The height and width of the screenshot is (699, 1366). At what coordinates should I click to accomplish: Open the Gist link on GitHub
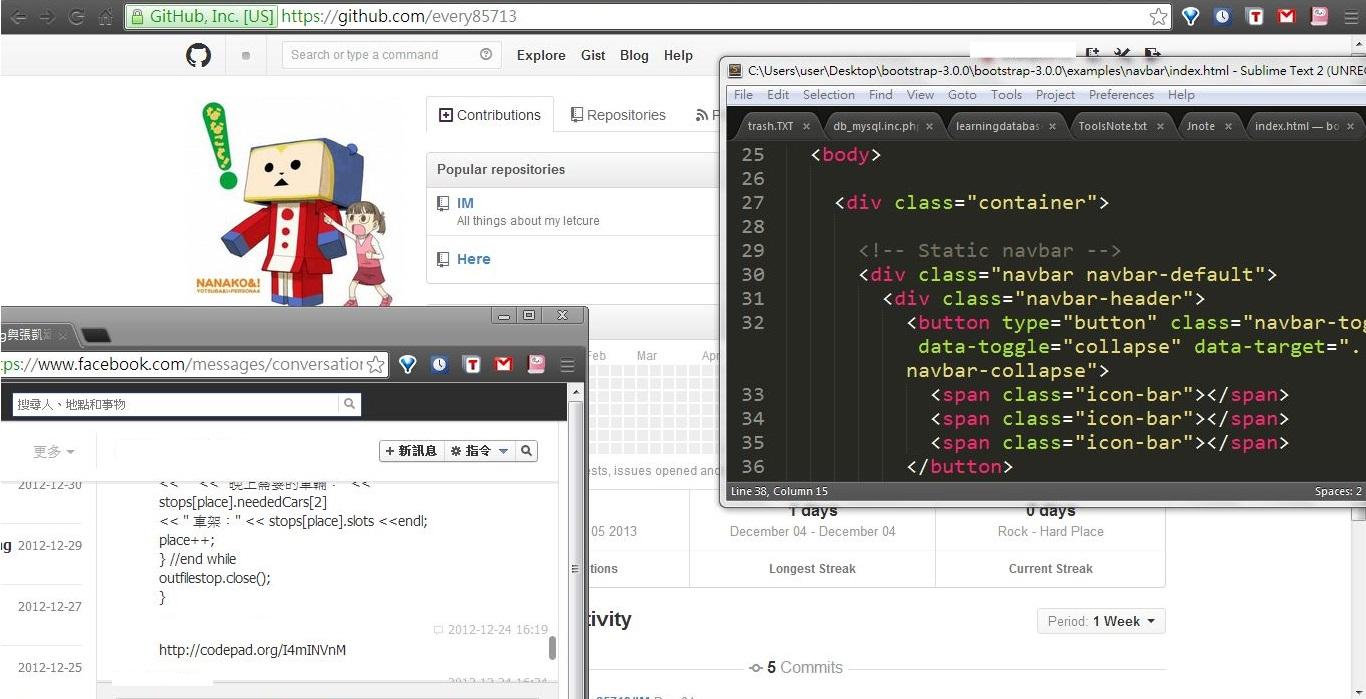pos(593,55)
